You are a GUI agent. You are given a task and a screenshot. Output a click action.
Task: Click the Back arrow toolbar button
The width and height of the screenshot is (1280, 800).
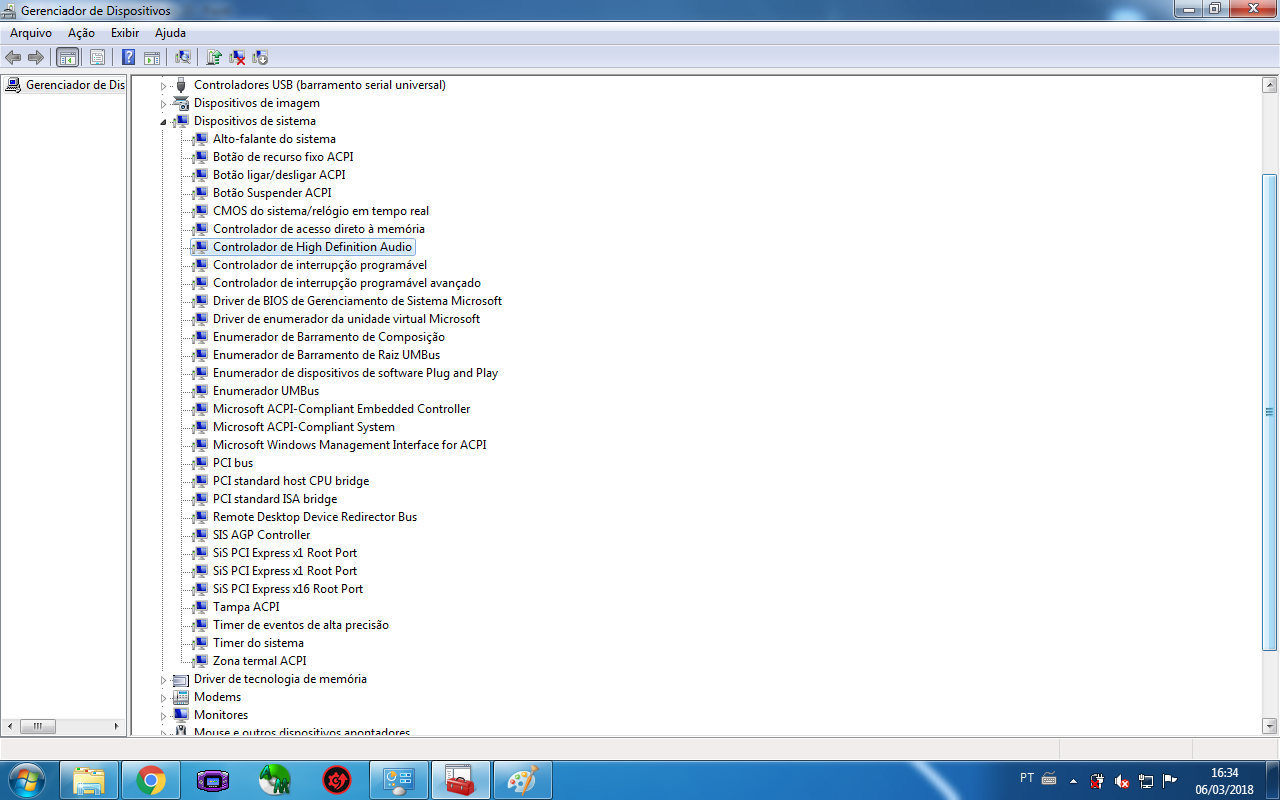click(x=13, y=57)
